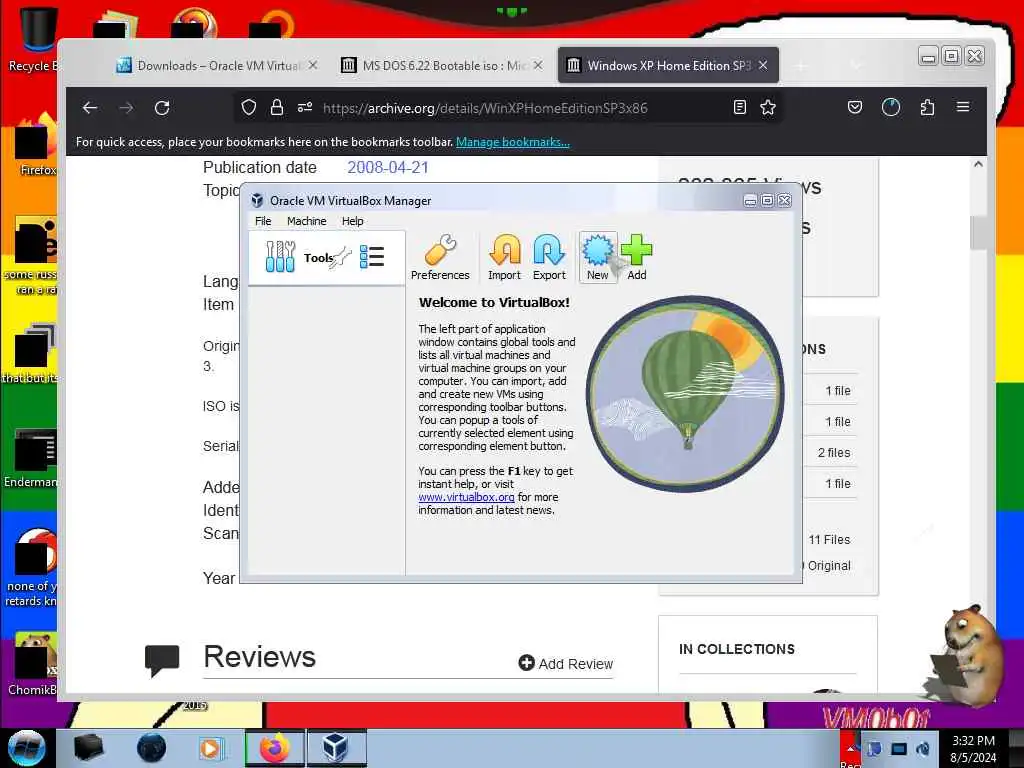This screenshot has height=768, width=1024.
Task: Open the media player taskbar icon
Action: pos(211,748)
